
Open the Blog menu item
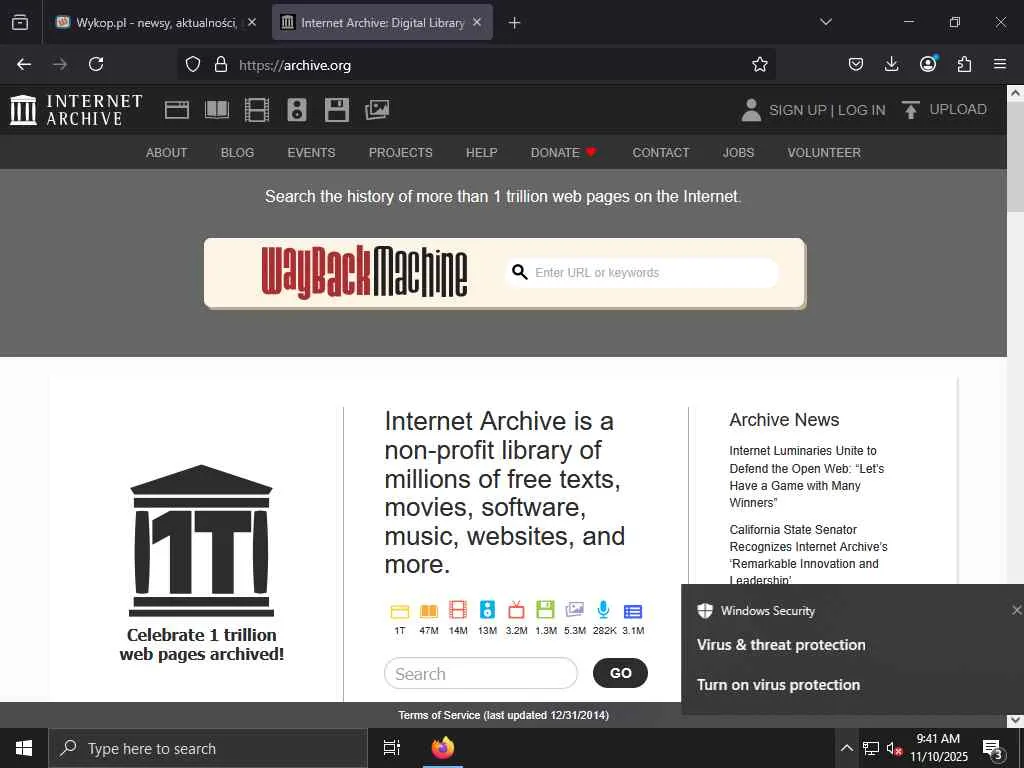pyautogui.click(x=237, y=152)
